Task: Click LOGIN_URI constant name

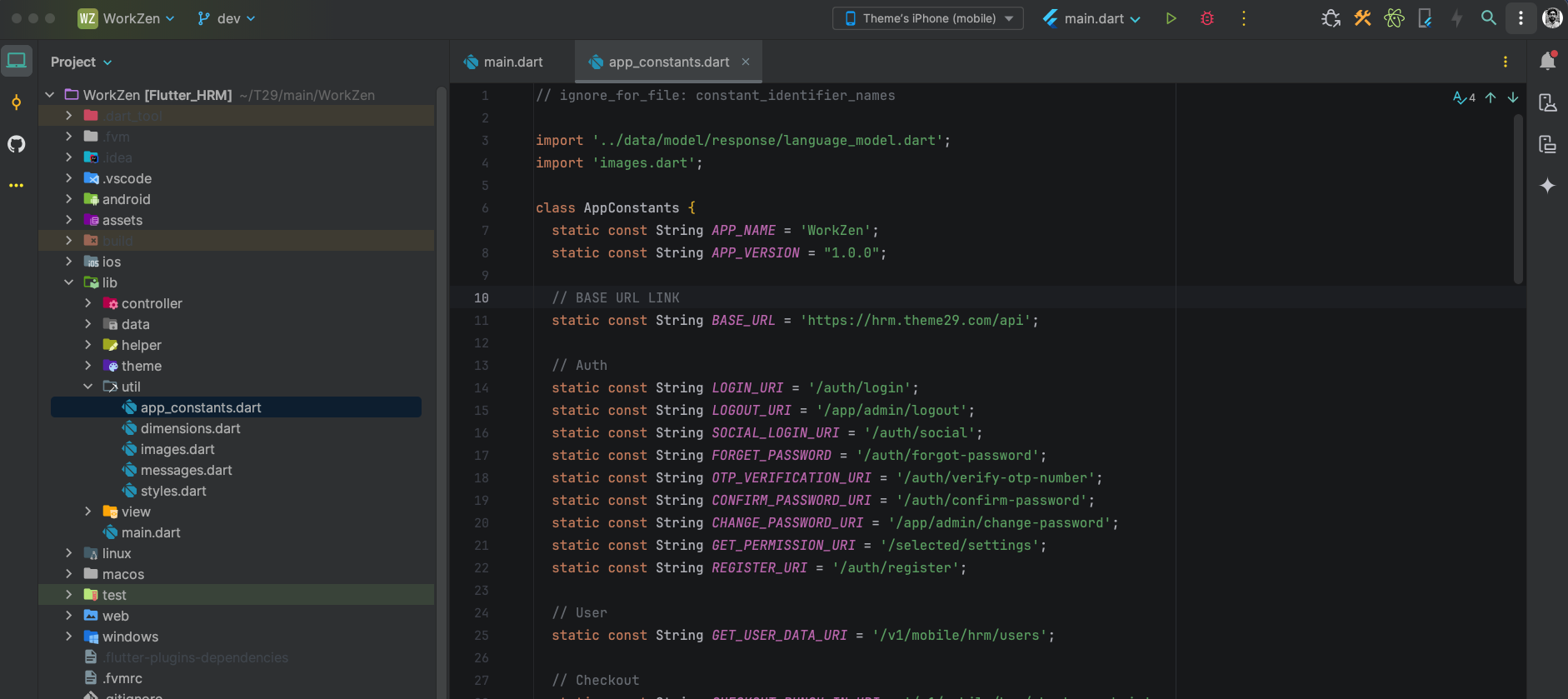Action: tap(747, 388)
